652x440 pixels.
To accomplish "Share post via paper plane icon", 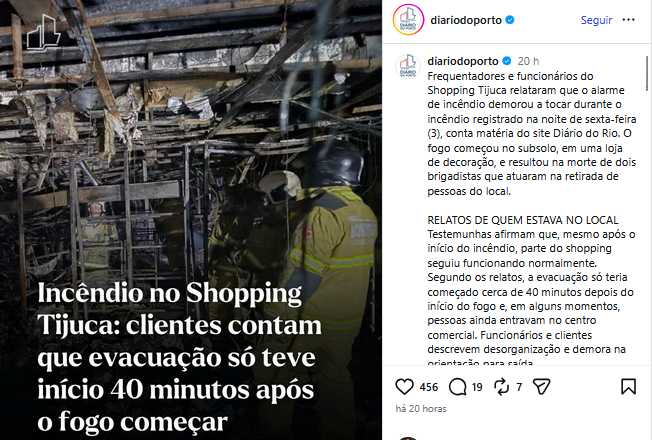I will pyautogui.click(x=541, y=387).
